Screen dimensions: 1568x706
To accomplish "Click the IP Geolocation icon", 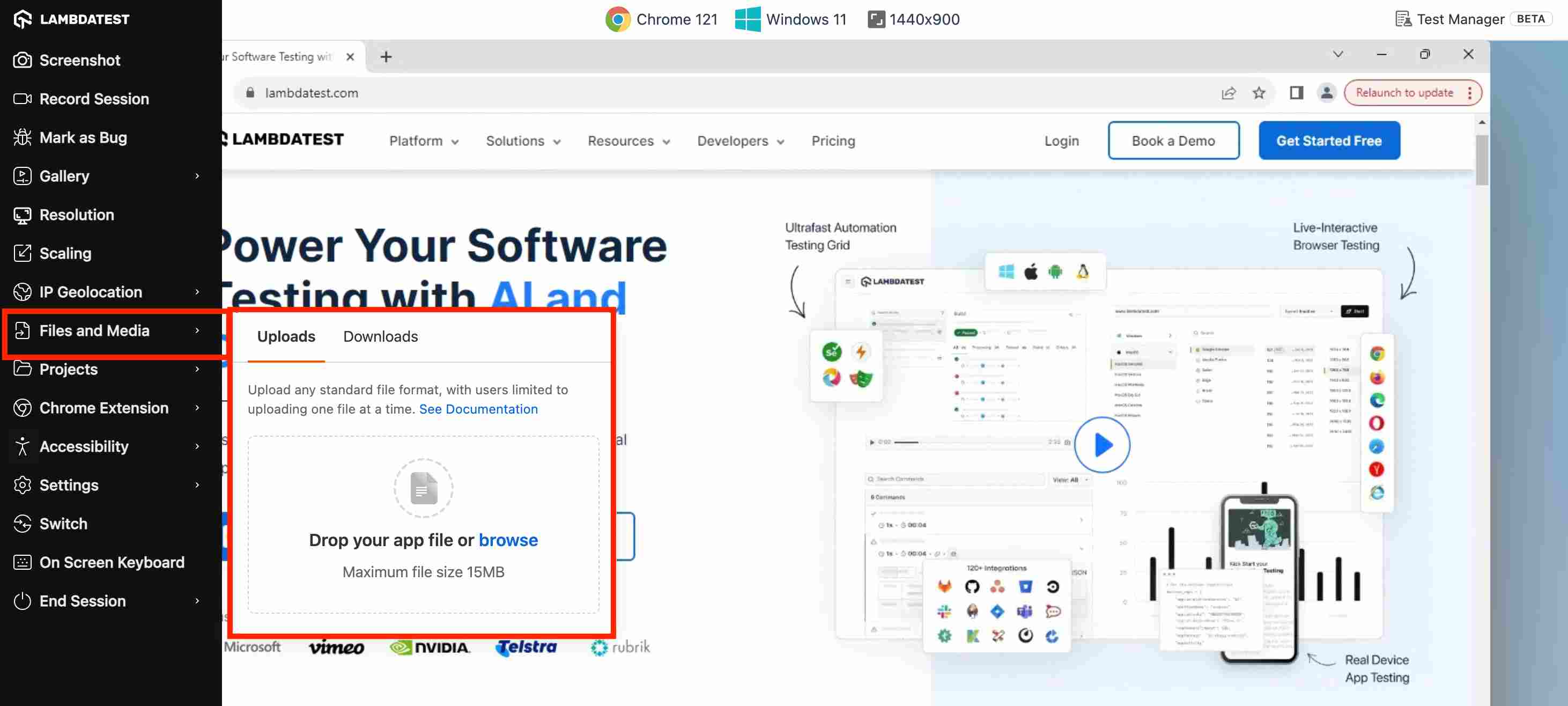I will coord(21,291).
